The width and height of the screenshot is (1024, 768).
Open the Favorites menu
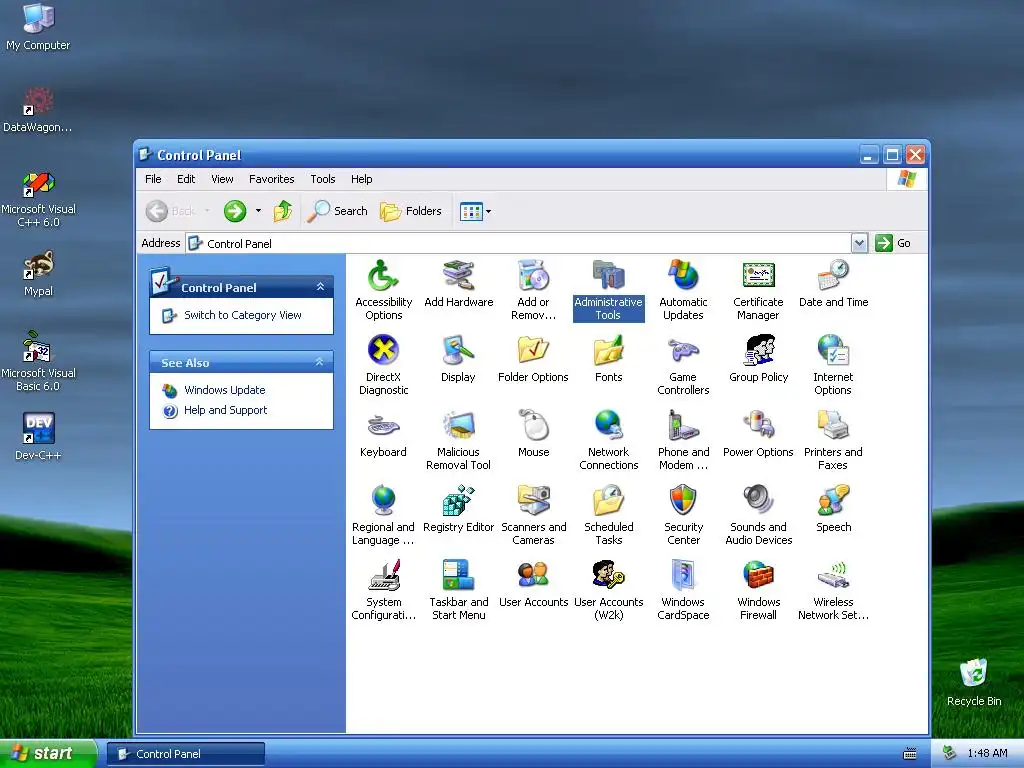272,179
